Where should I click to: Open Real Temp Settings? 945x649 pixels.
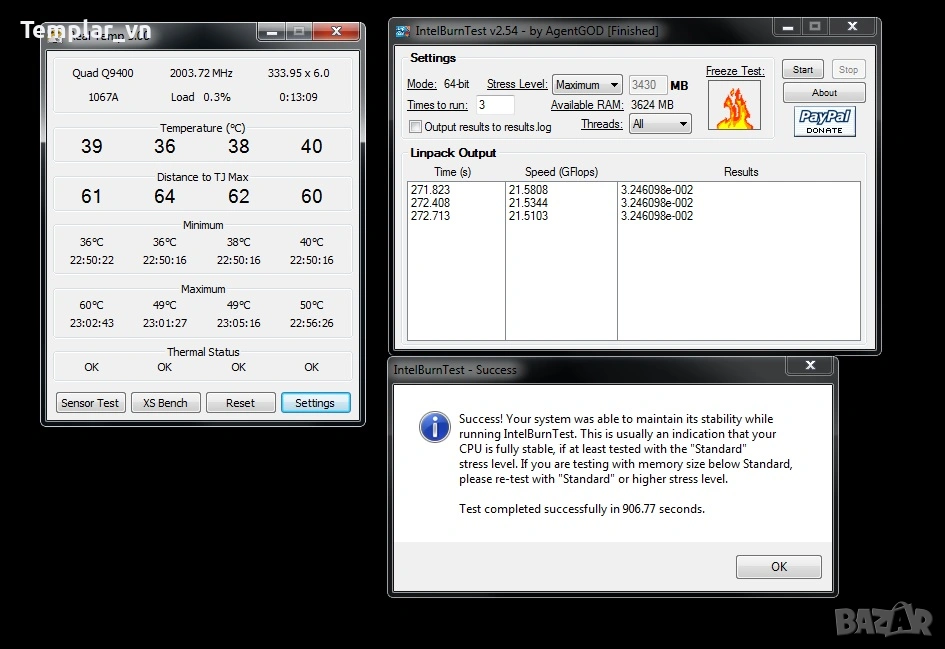(x=315, y=403)
